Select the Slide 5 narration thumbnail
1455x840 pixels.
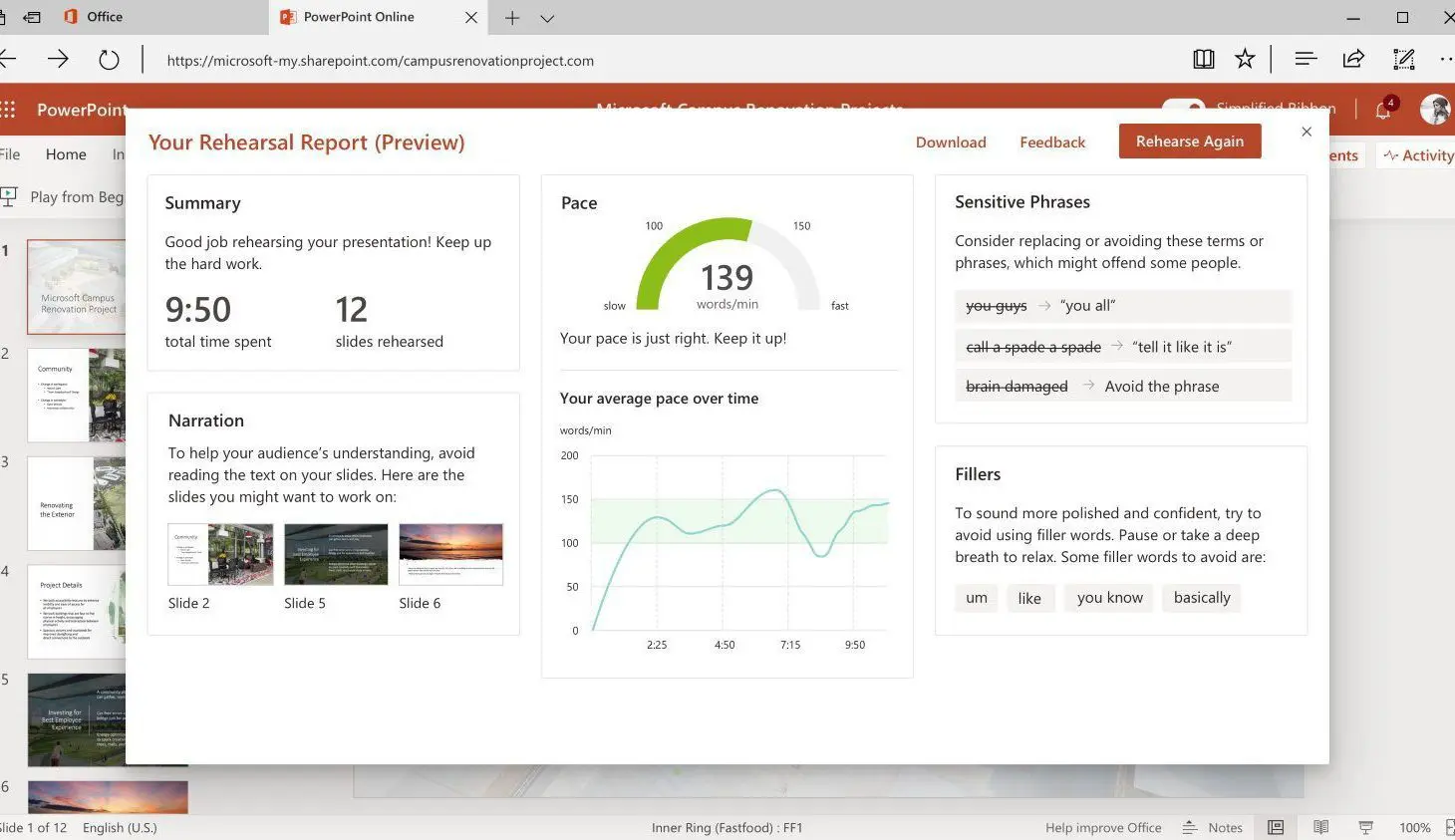336,554
